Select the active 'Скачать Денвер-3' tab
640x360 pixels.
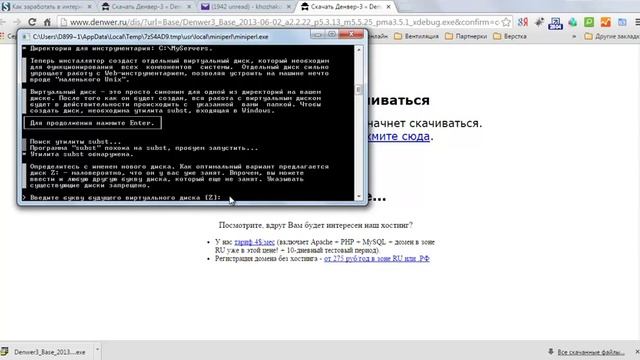click(345, 7)
